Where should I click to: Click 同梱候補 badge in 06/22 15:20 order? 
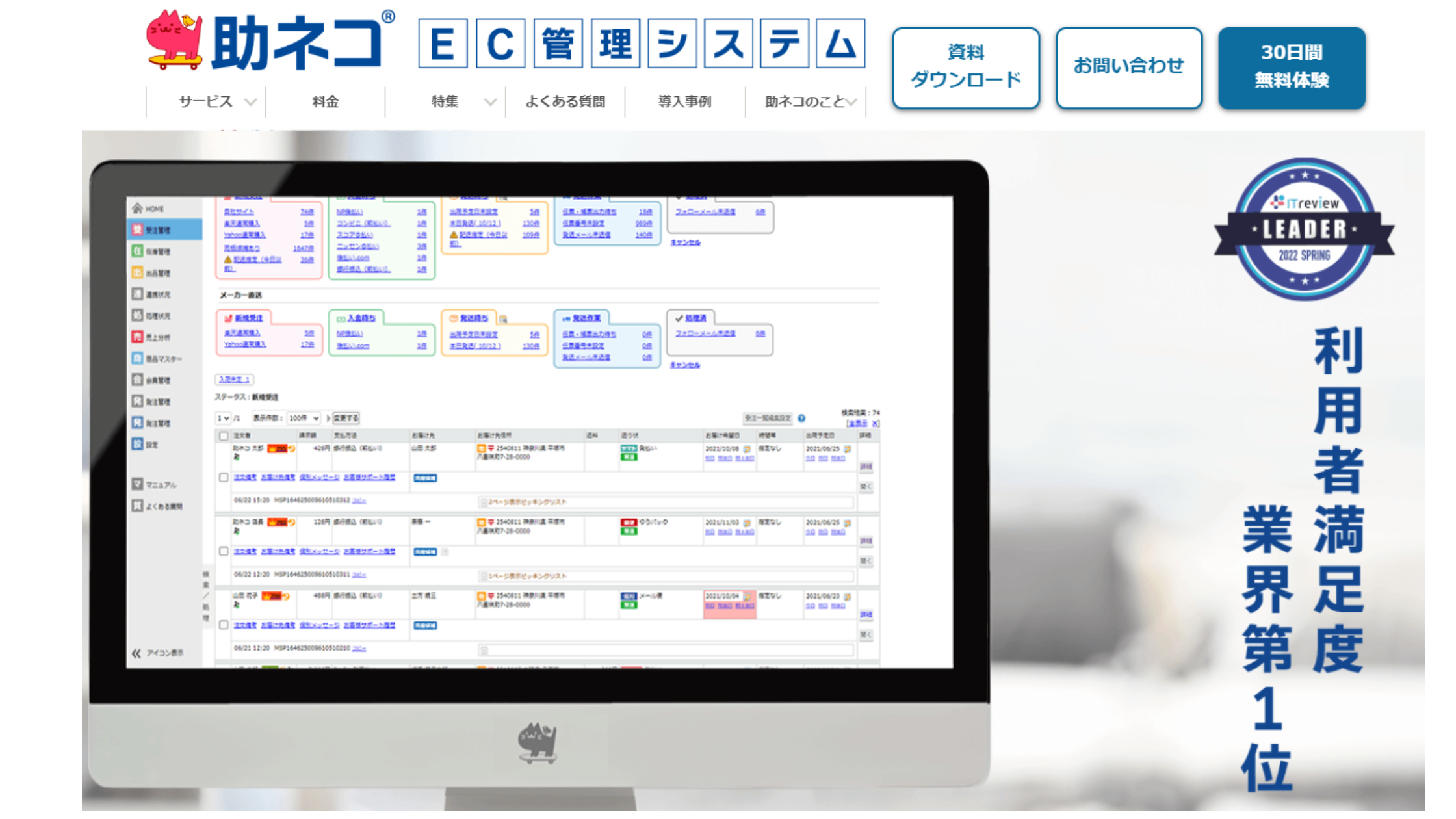click(x=425, y=478)
